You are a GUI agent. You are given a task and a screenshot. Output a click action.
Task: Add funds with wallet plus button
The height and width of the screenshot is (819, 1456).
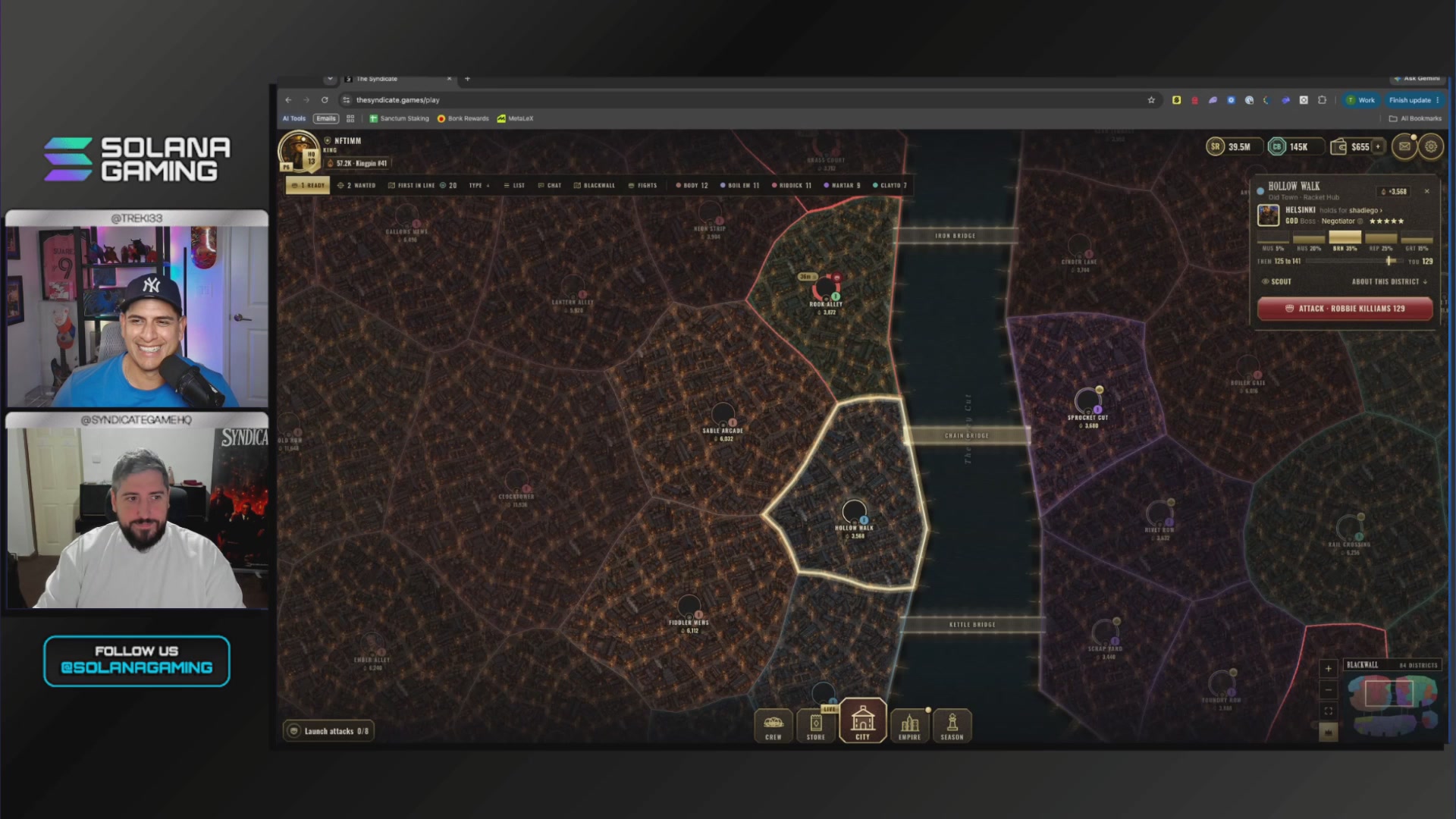click(1378, 146)
